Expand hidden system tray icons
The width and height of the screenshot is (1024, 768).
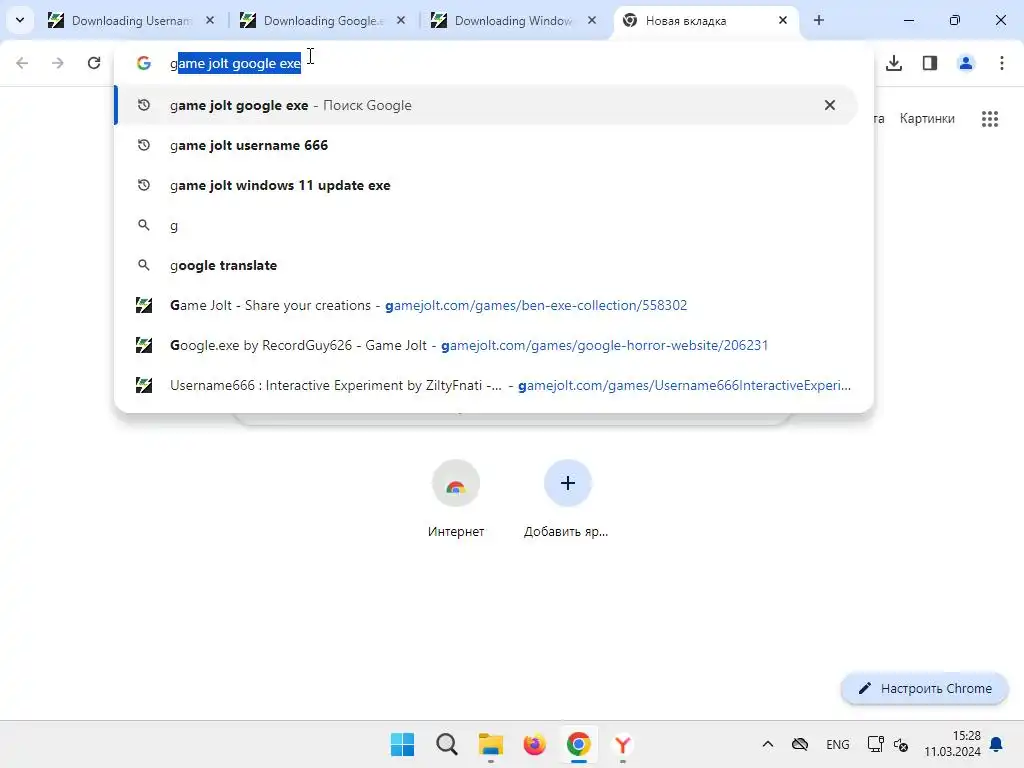[x=768, y=744]
